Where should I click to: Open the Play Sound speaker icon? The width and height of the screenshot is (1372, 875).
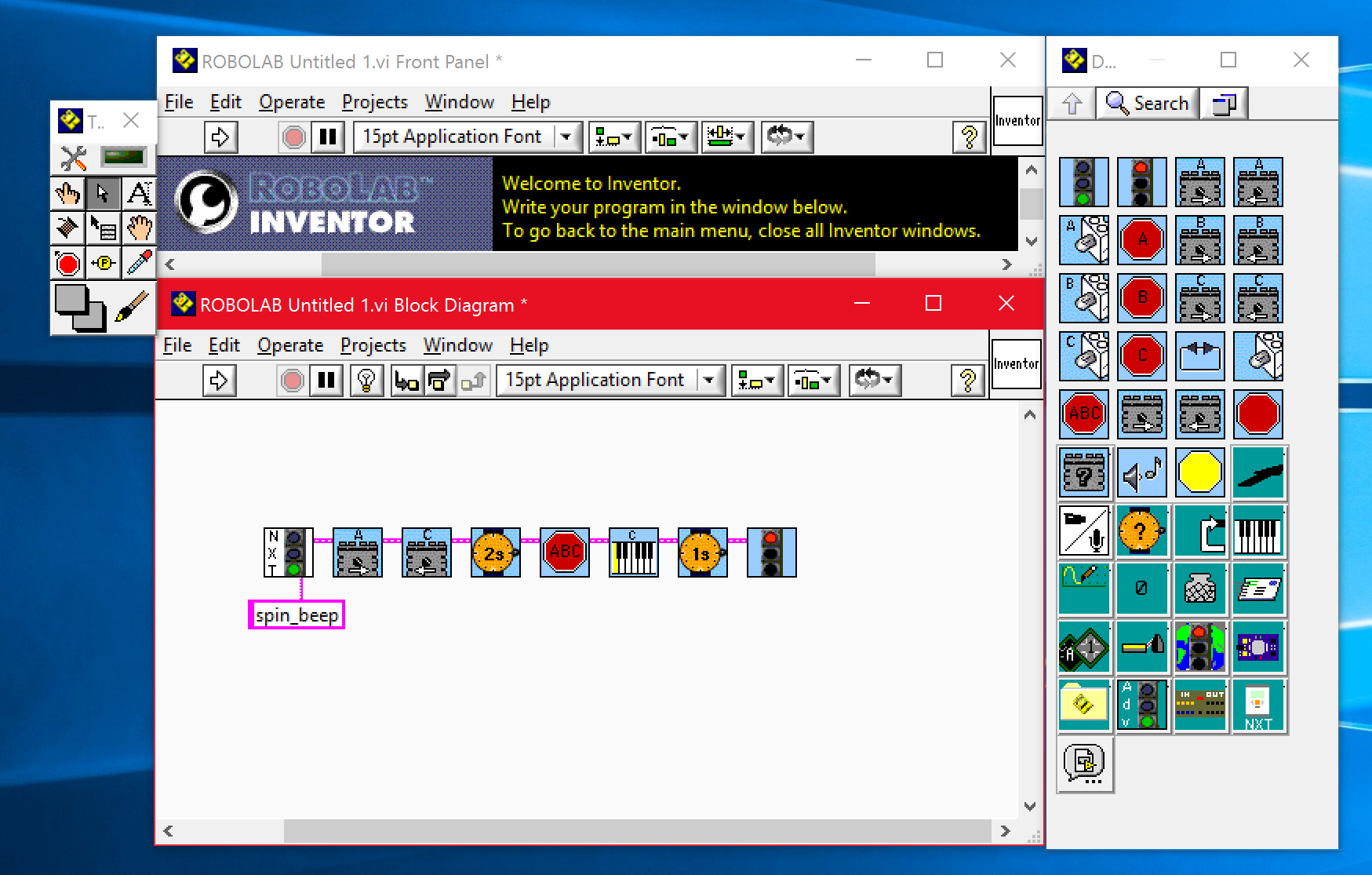click(1141, 473)
